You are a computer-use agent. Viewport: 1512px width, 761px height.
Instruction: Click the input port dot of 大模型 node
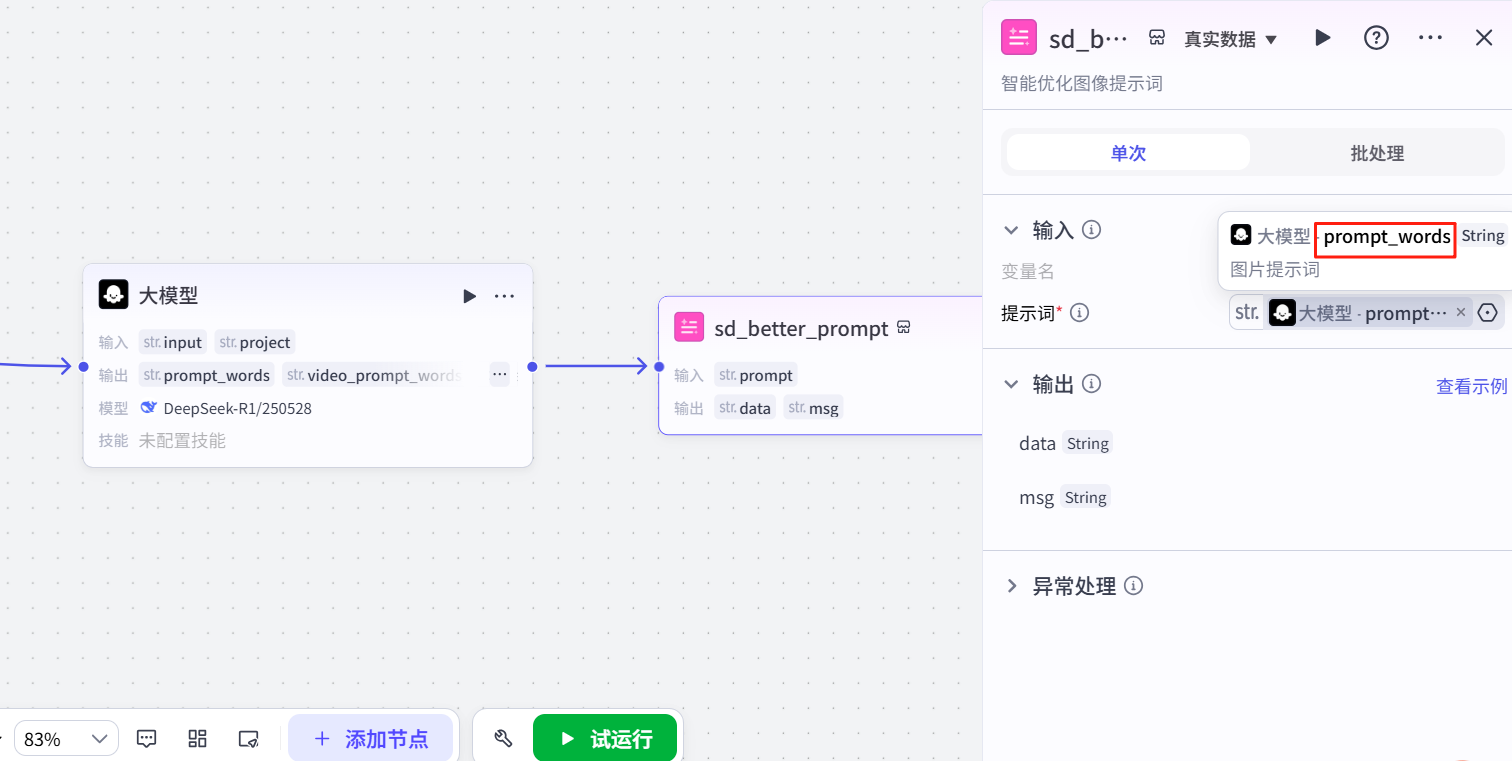[83, 367]
